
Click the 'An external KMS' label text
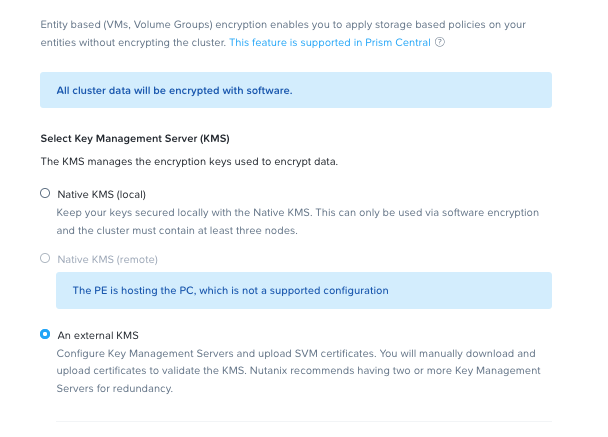tap(98, 335)
